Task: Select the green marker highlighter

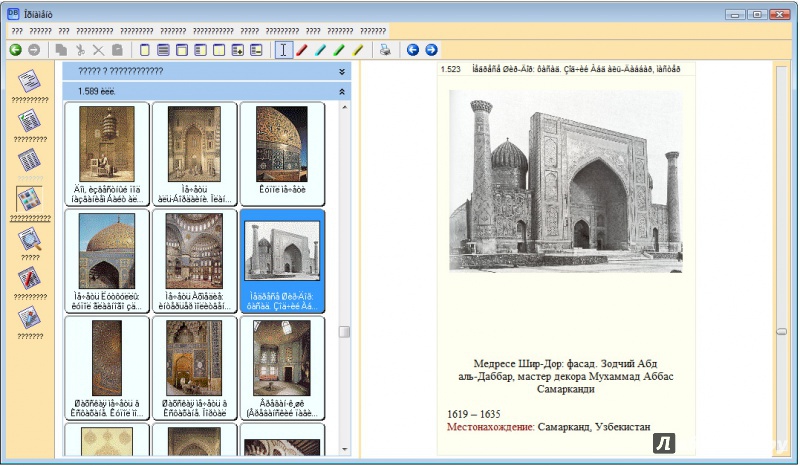Action: (339, 49)
